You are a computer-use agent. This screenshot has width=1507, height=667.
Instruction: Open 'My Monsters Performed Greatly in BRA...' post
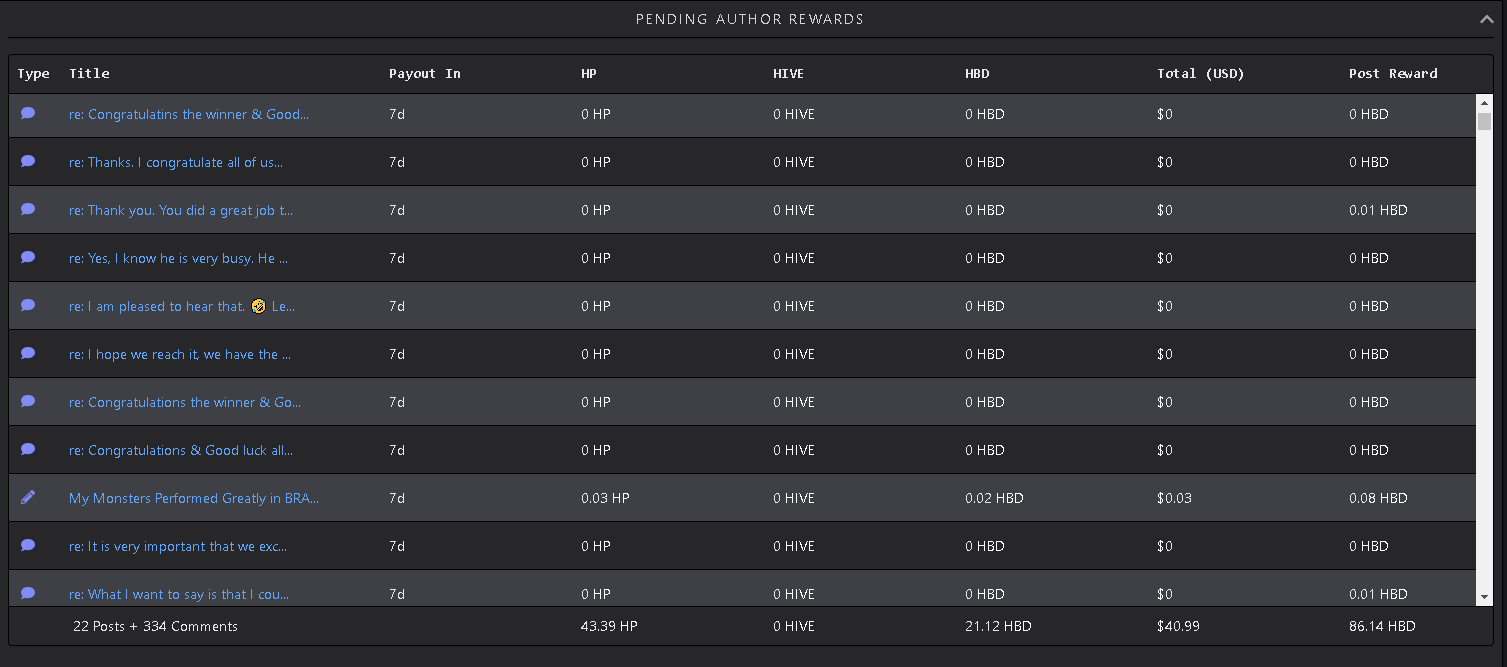point(194,498)
